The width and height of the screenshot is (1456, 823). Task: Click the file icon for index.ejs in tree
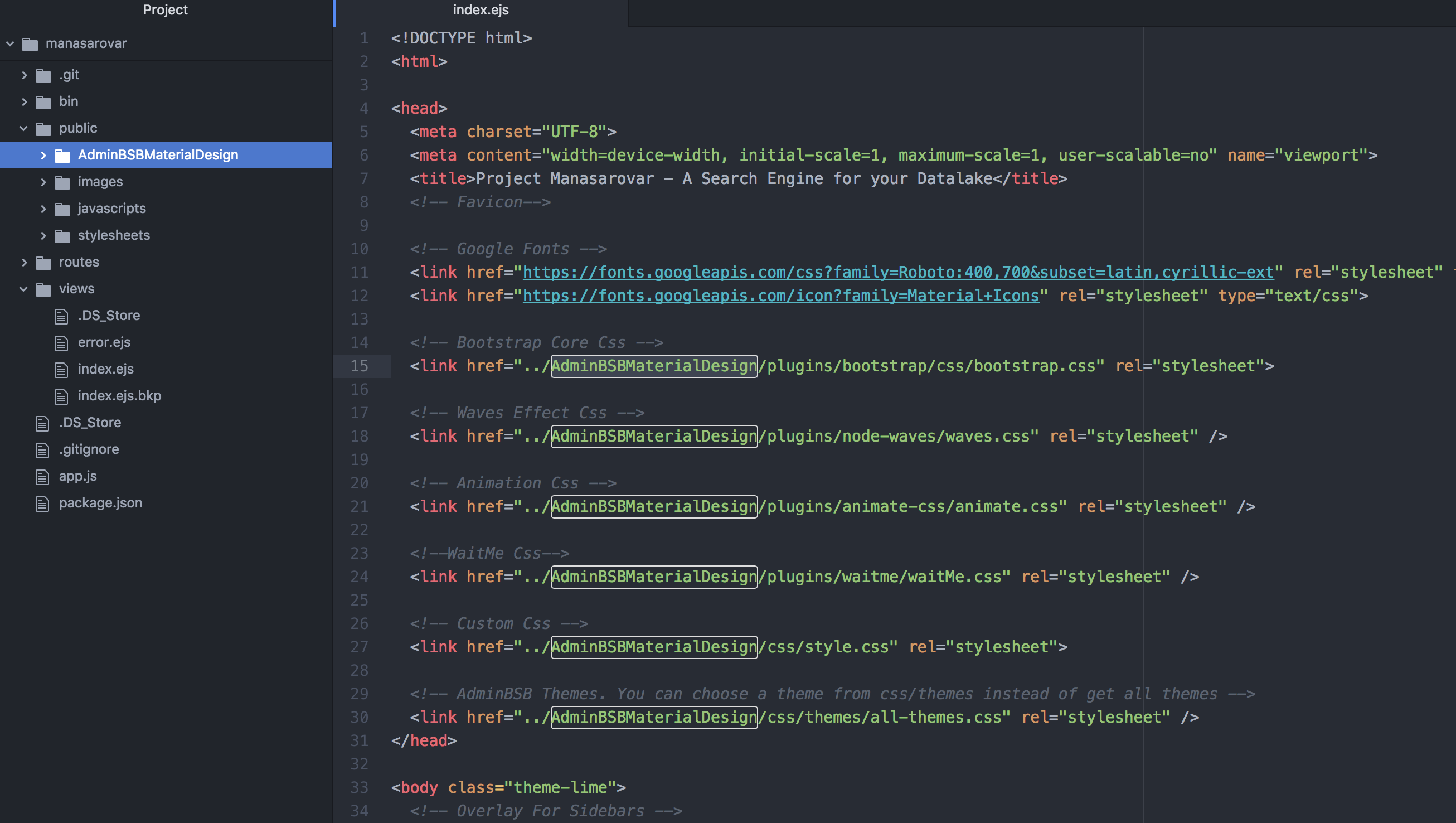61,370
